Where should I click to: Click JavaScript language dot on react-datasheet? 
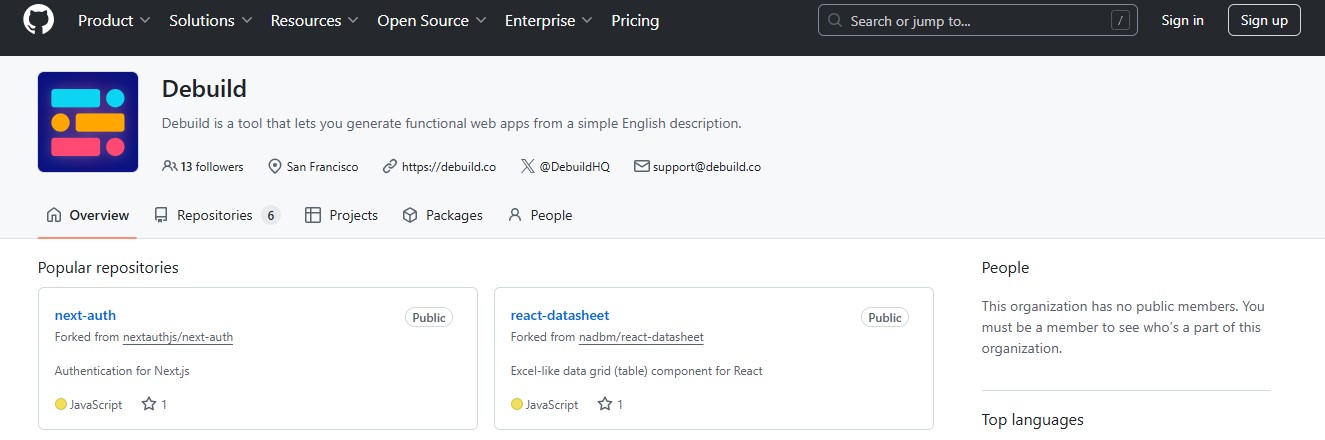pos(517,405)
